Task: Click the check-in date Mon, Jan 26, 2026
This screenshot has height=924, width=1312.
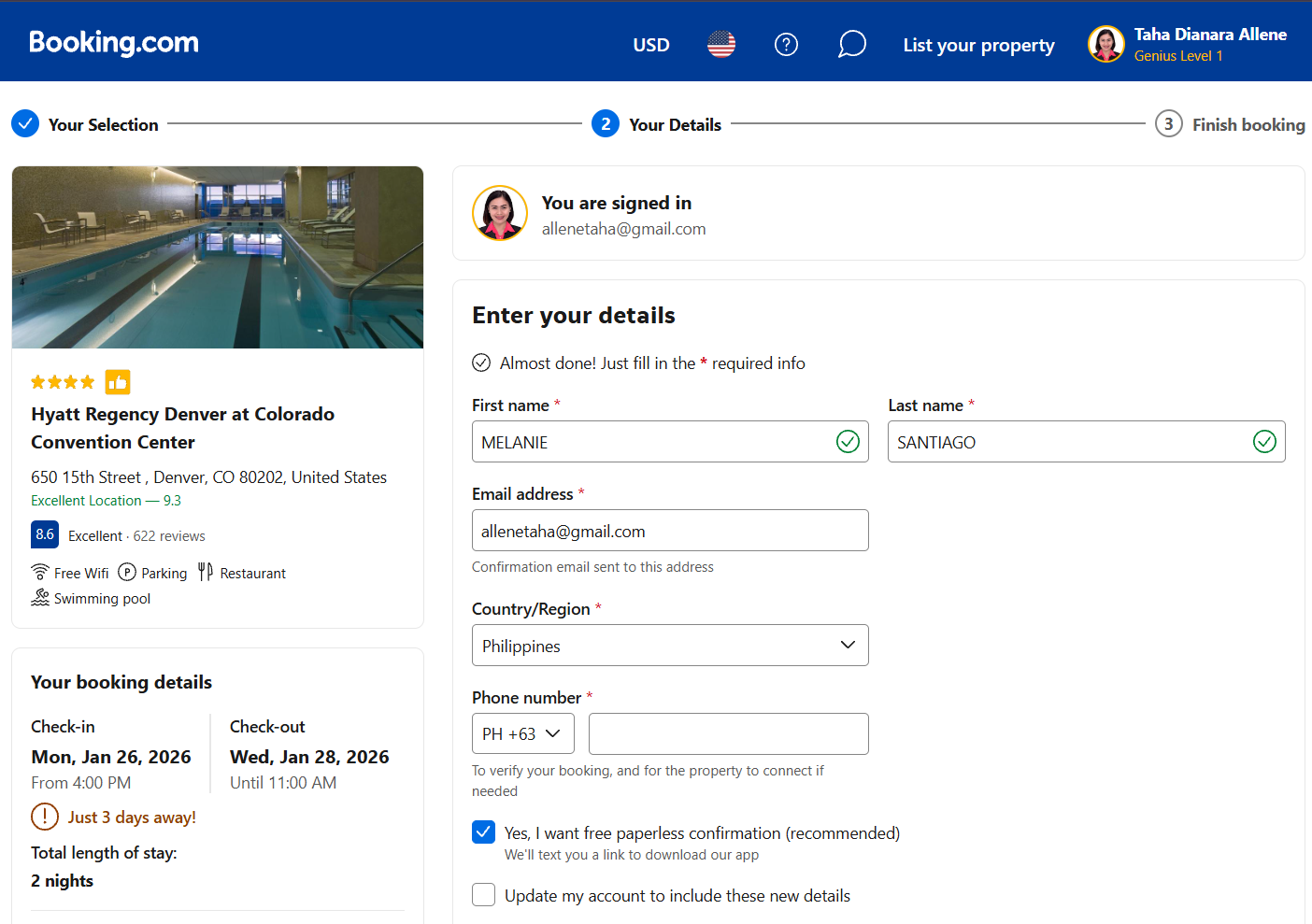Action: (111, 757)
